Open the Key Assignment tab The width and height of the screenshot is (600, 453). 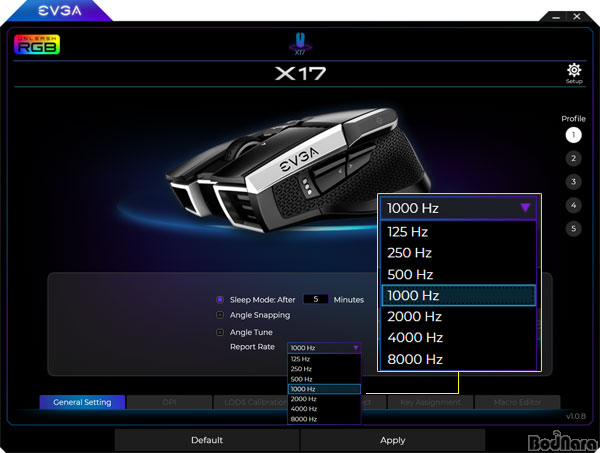[430, 402]
